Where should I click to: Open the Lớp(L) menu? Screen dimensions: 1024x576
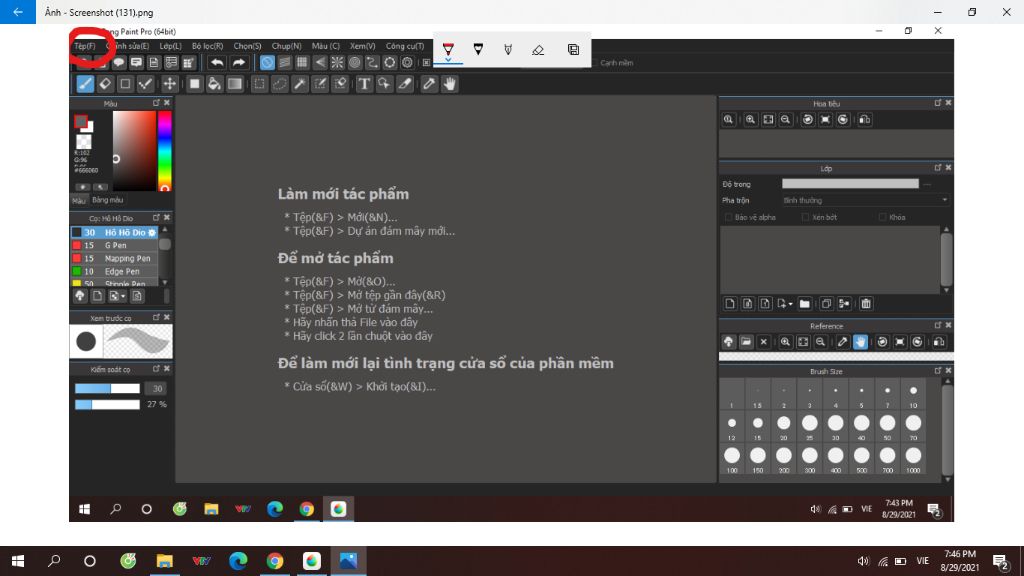(x=170, y=46)
